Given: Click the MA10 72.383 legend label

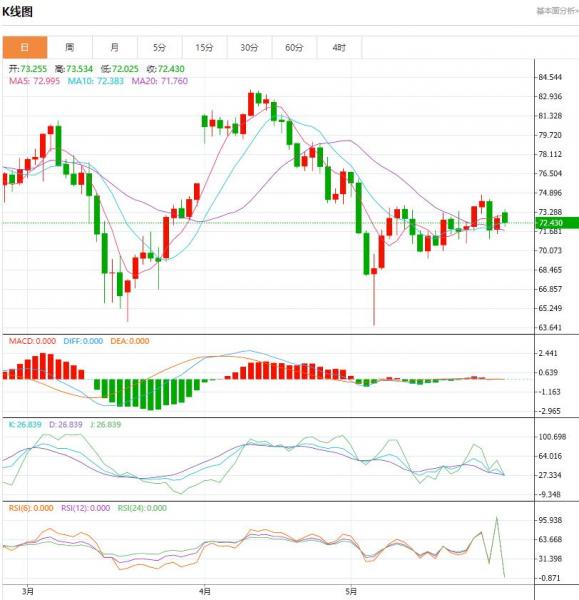Looking at the screenshot, I should tap(96, 81).
